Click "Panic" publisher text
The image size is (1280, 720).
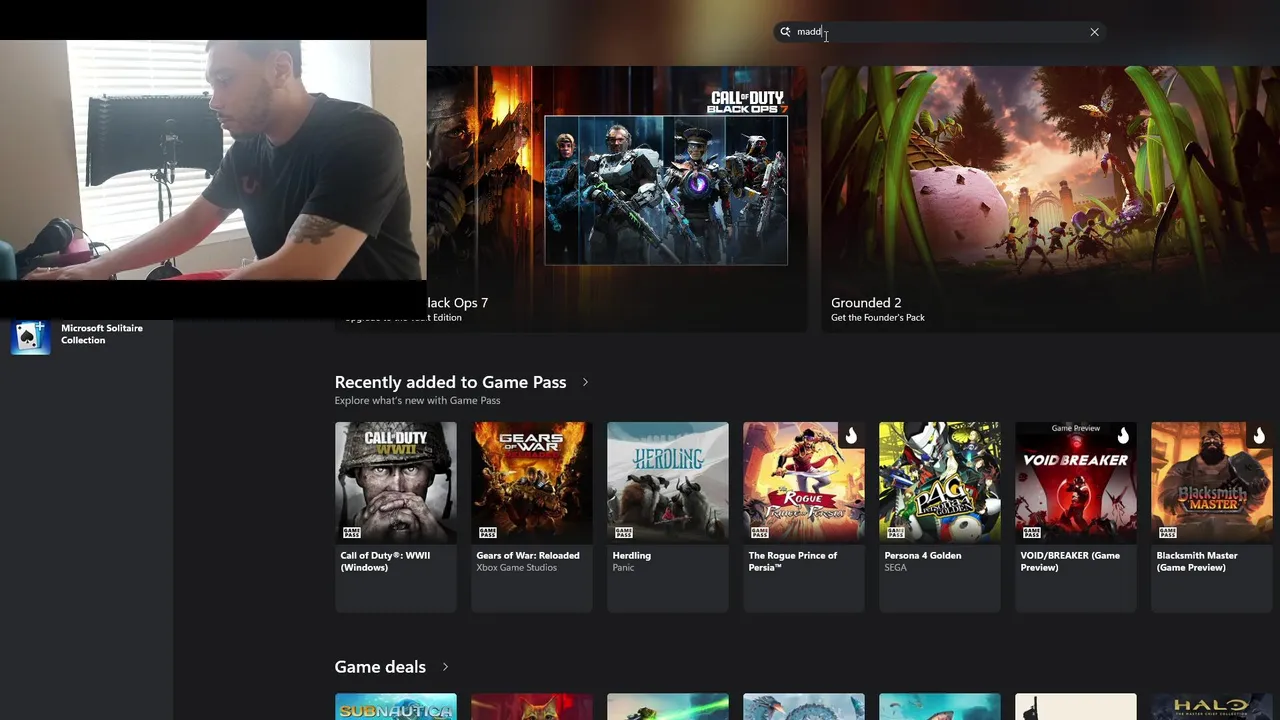coord(623,568)
